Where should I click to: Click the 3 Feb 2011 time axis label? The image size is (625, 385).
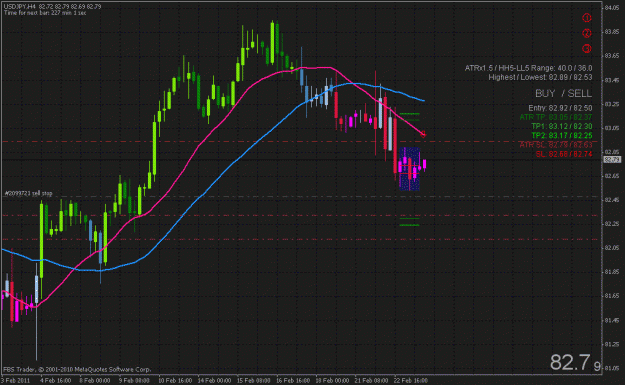pos(15,380)
